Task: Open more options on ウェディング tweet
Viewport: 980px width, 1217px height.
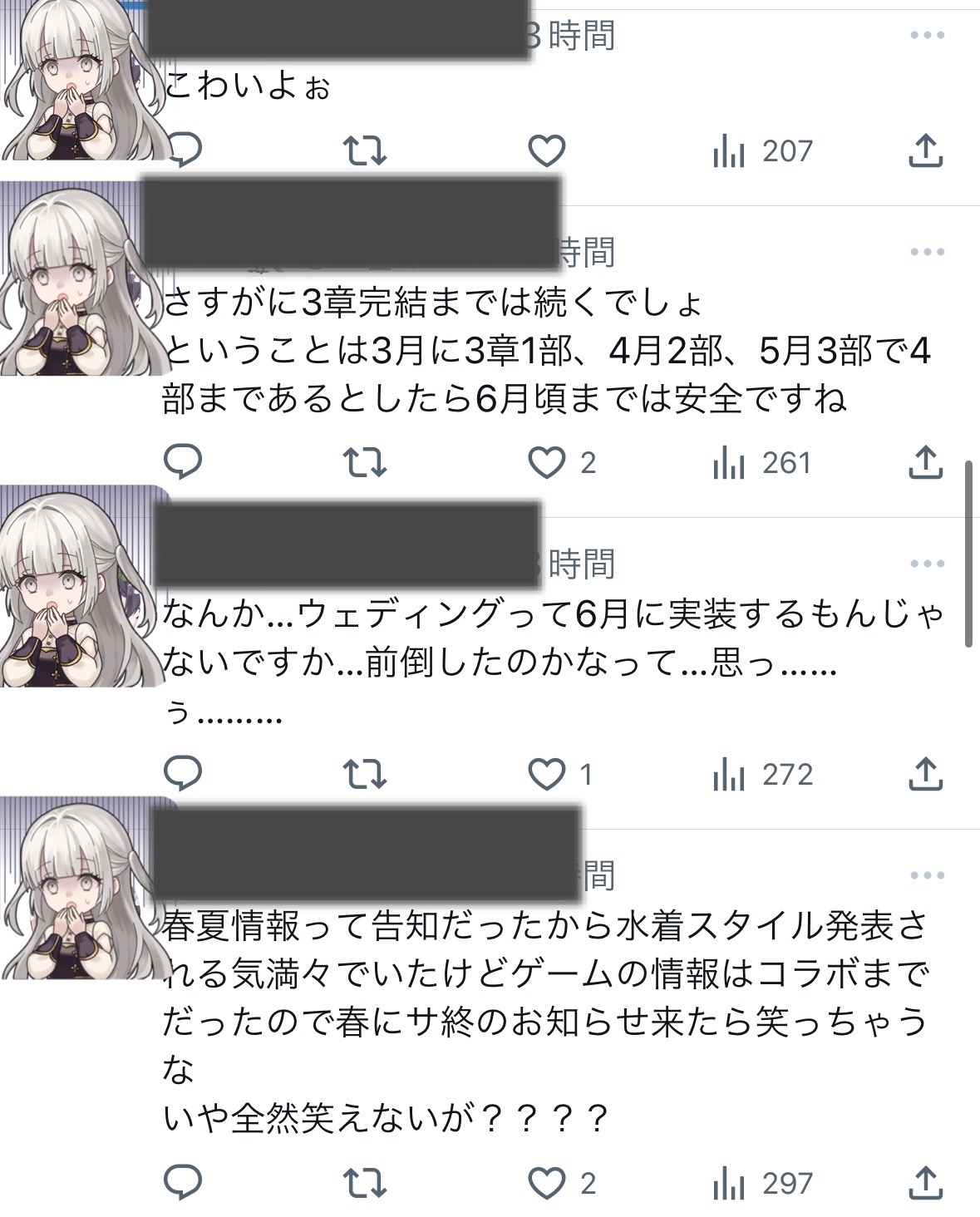Action: tap(927, 563)
